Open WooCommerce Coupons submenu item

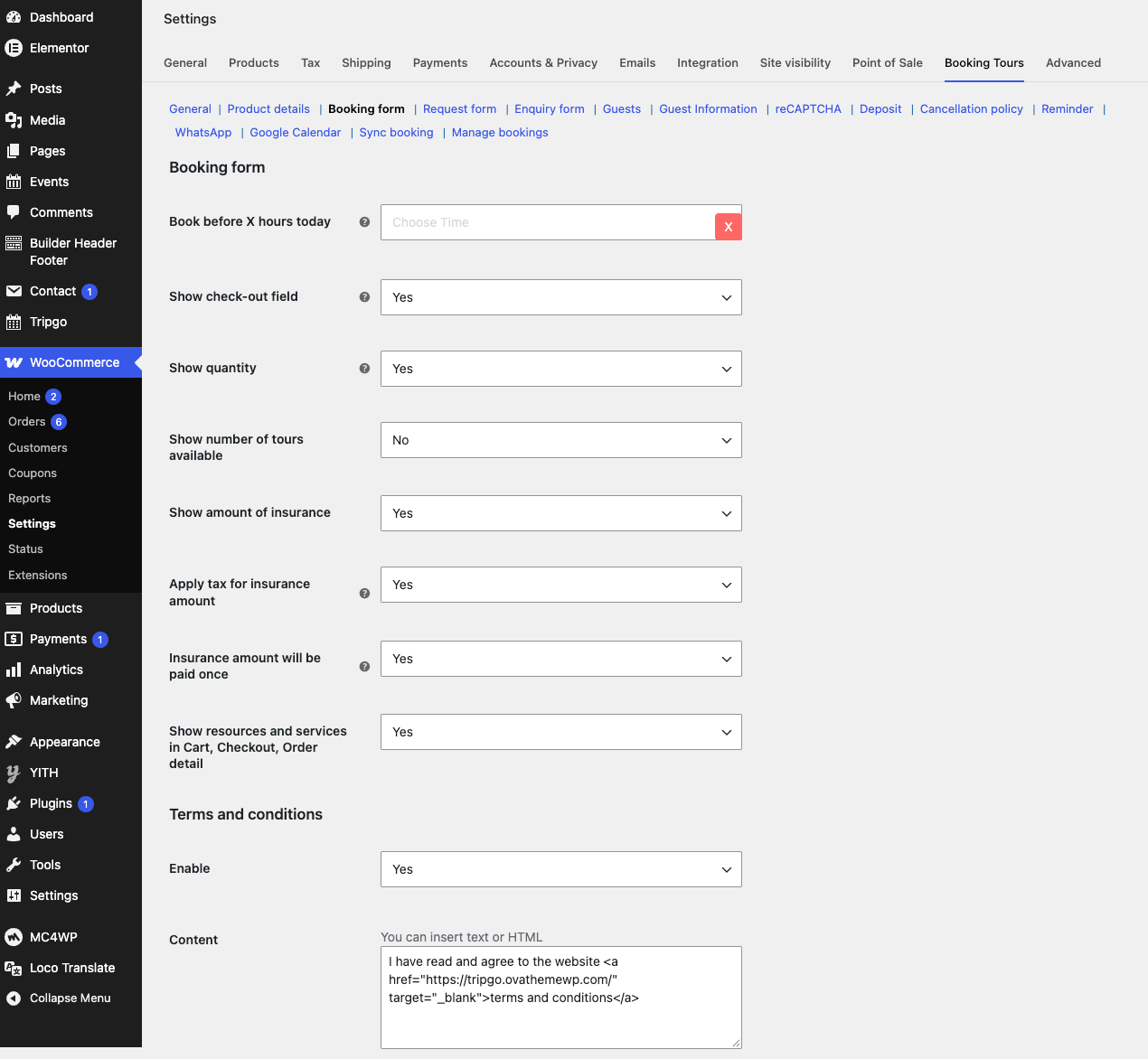pos(33,473)
